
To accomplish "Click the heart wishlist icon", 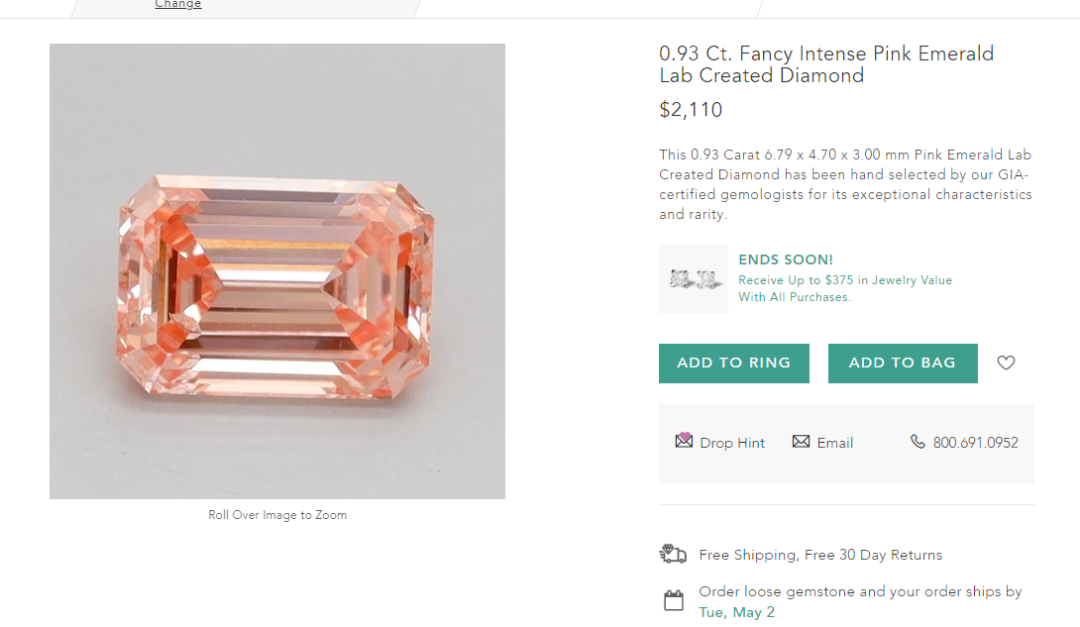I will point(1006,363).
